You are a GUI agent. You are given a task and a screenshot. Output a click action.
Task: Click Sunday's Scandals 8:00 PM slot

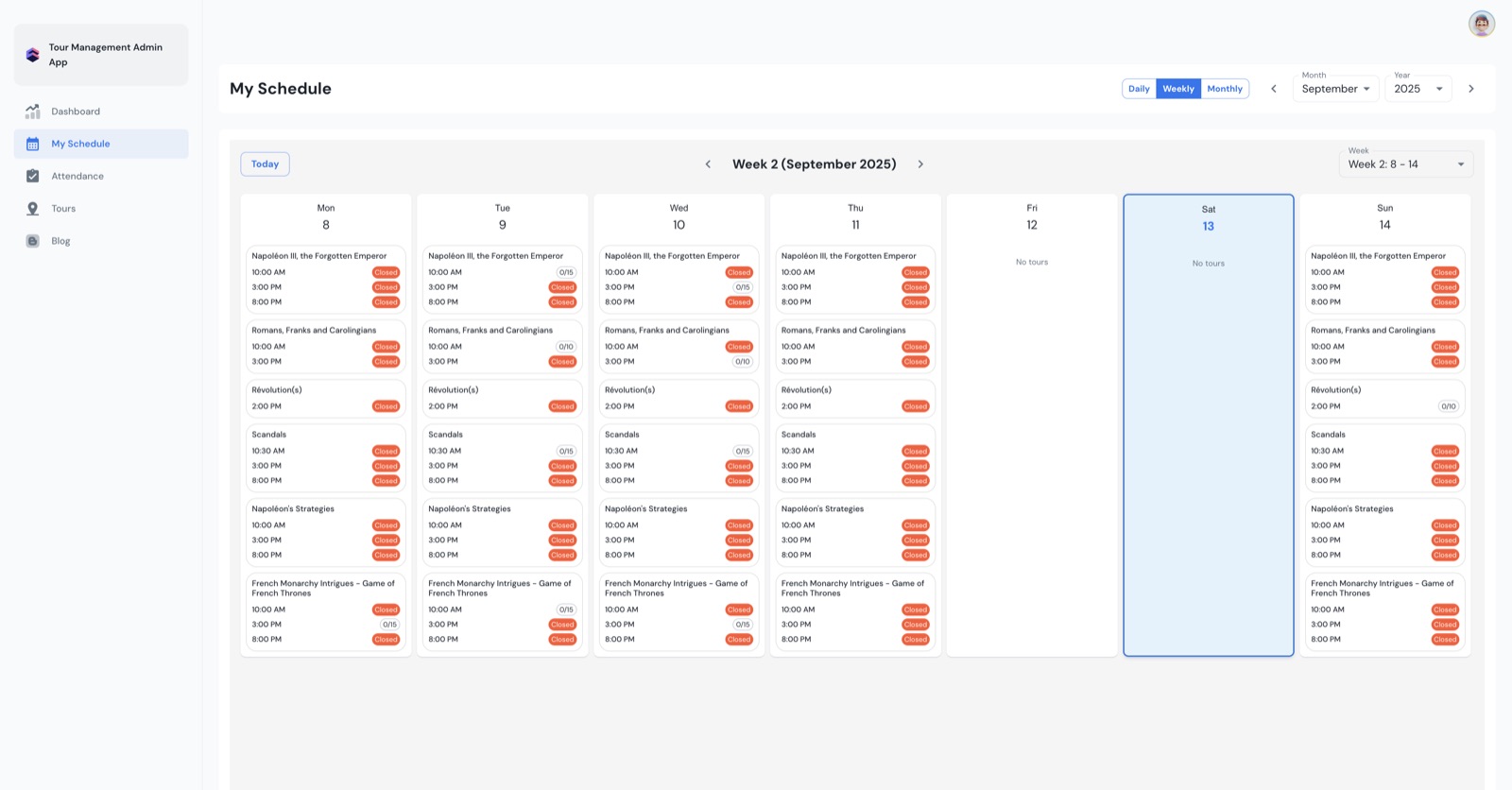1385,481
